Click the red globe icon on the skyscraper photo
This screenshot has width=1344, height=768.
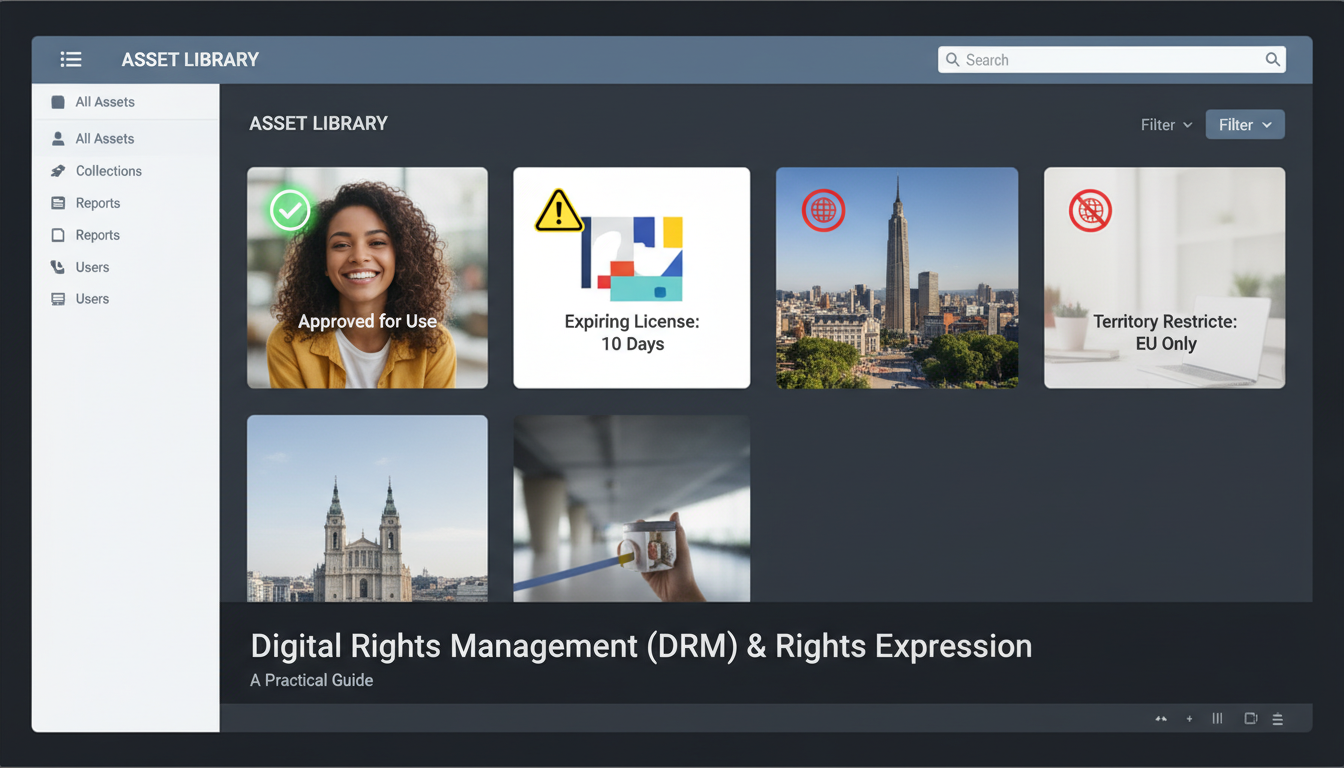[x=822, y=210]
